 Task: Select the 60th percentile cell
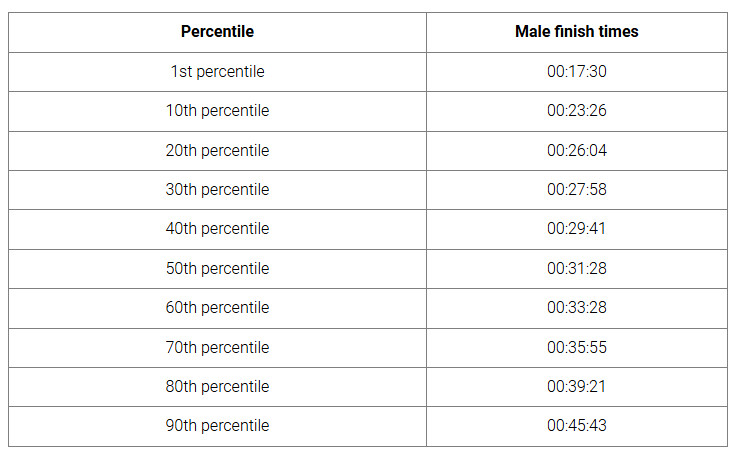(217, 308)
